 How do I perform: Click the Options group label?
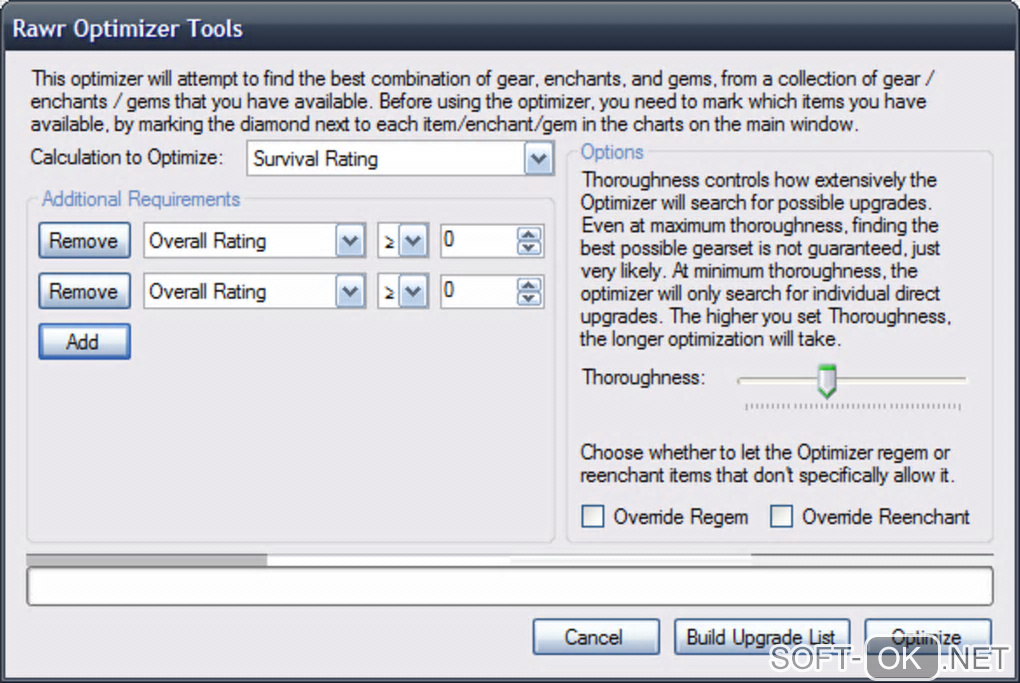(x=612, y=152)
